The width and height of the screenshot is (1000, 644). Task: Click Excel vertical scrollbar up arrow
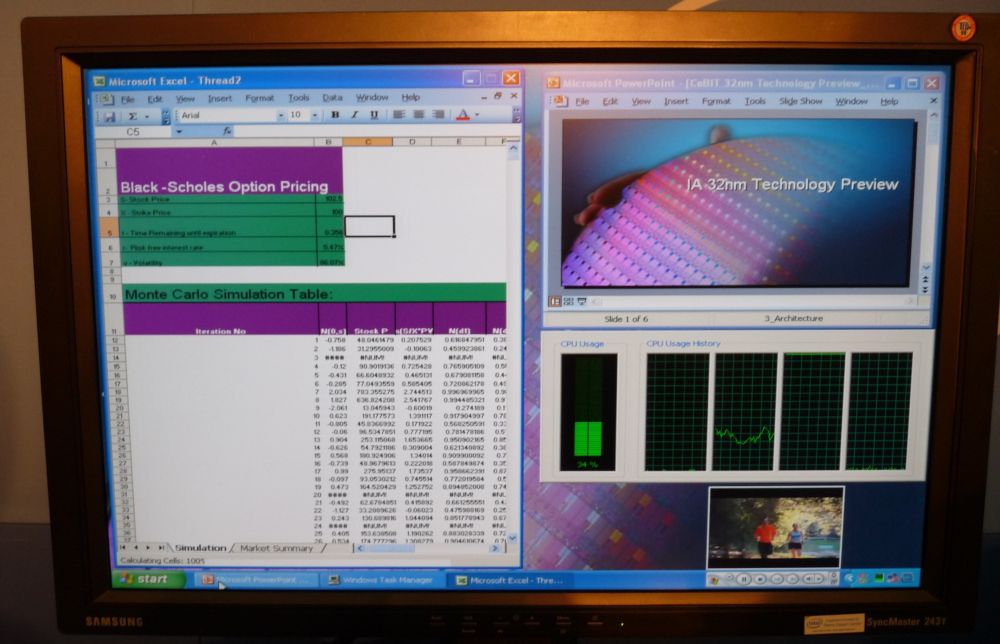513,148
